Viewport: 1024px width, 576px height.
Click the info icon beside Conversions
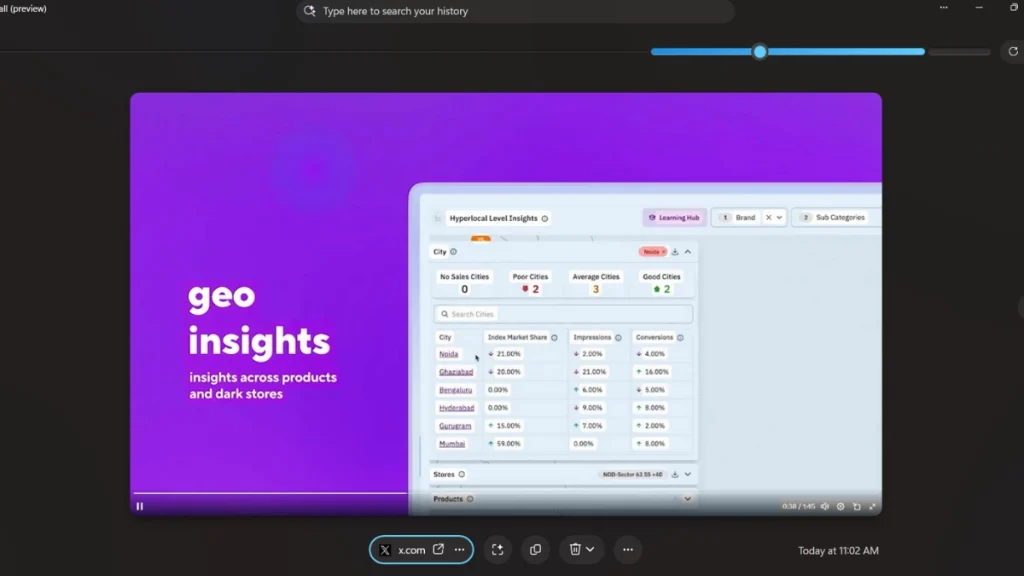(x=680, y=338)
